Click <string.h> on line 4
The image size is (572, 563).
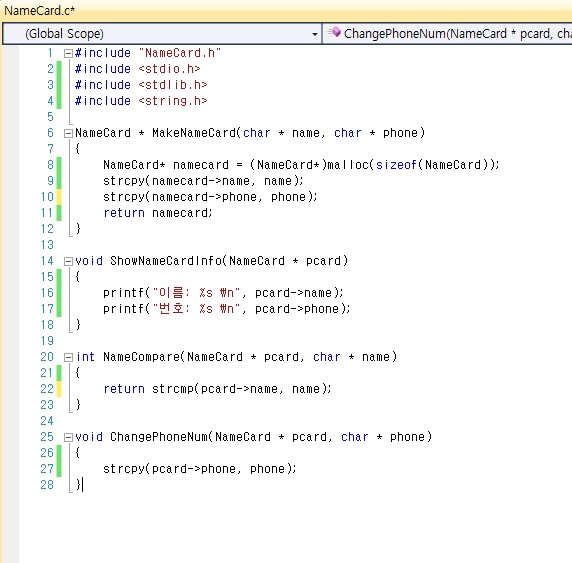tap(173, 101)
